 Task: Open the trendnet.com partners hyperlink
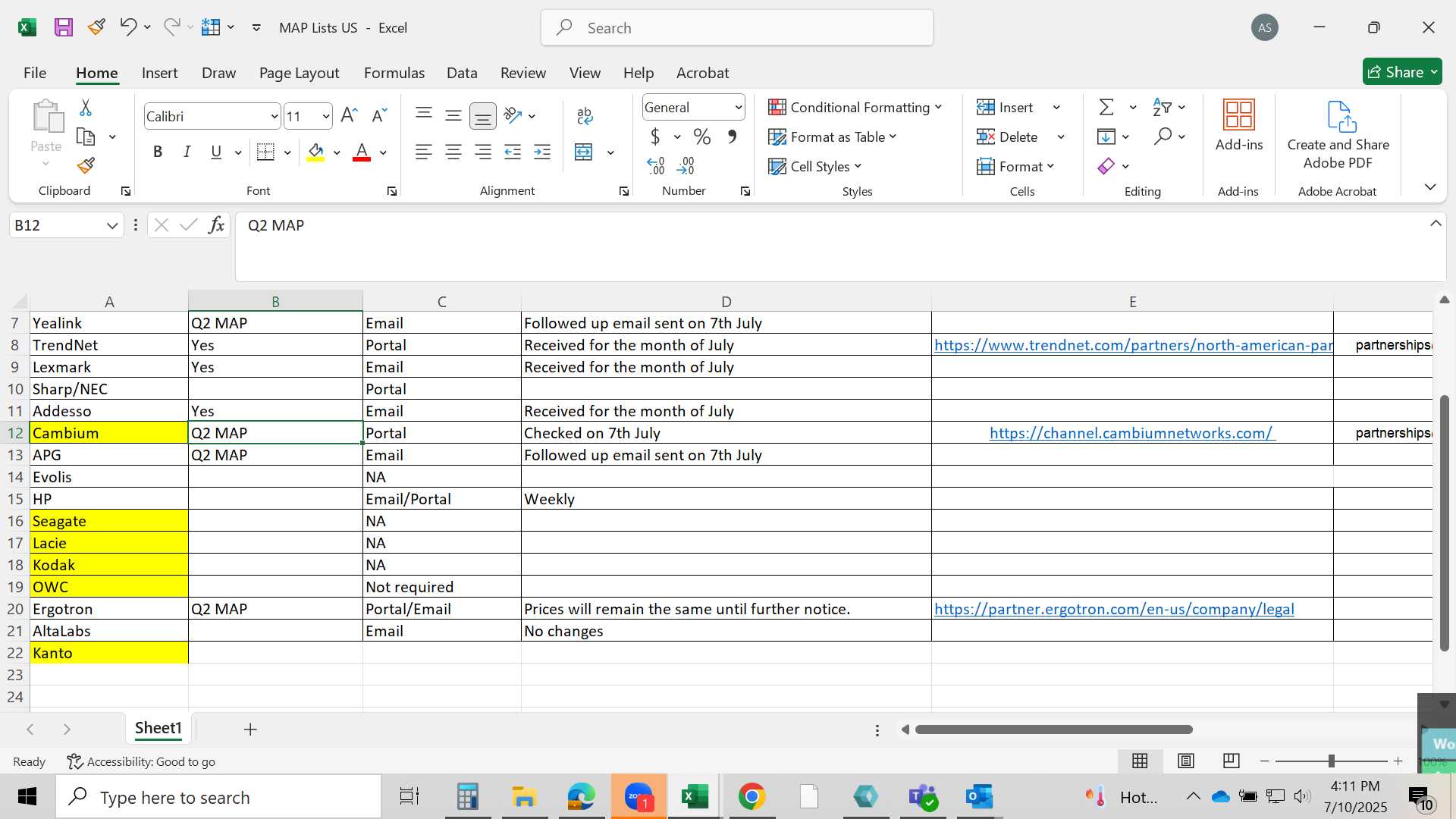(x=1133, y=345)
